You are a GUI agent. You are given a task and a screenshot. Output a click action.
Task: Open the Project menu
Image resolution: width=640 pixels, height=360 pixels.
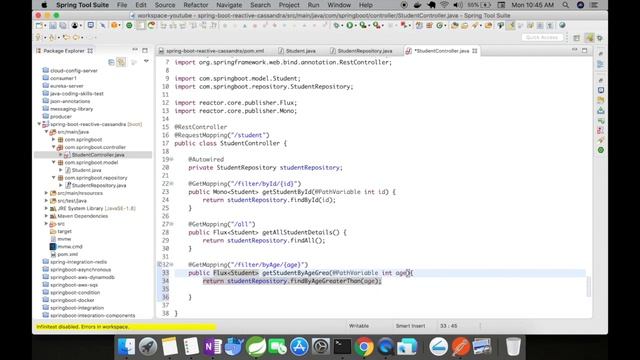coord(289,5)
